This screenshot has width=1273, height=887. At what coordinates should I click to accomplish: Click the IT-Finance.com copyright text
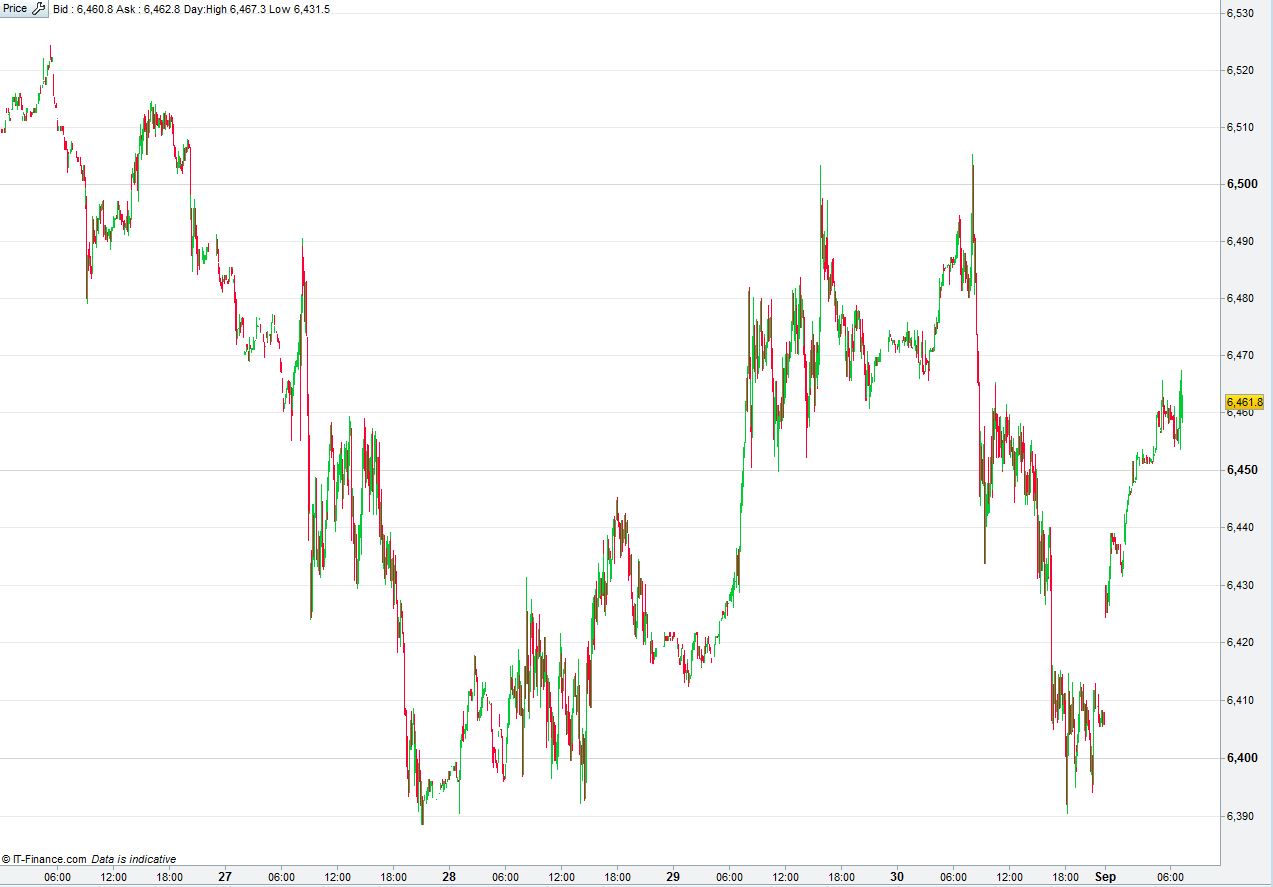[x=44, y=859]
